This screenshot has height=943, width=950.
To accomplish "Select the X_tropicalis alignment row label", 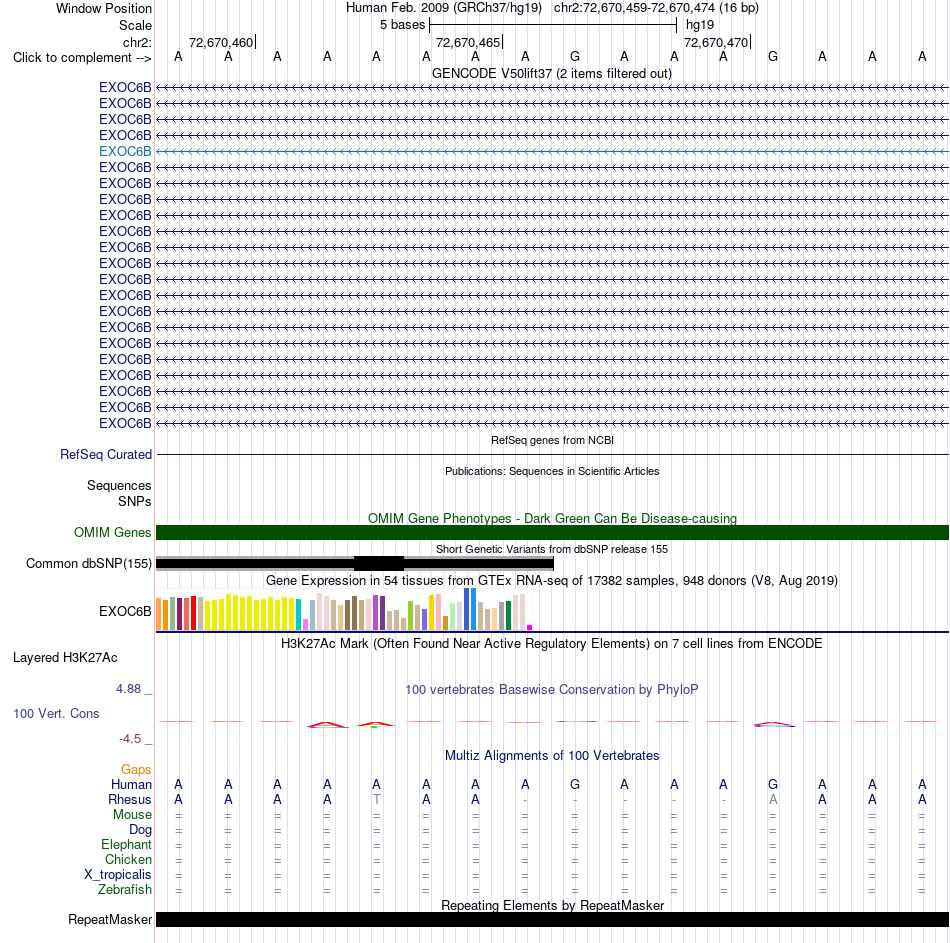I will coord(118,875).
